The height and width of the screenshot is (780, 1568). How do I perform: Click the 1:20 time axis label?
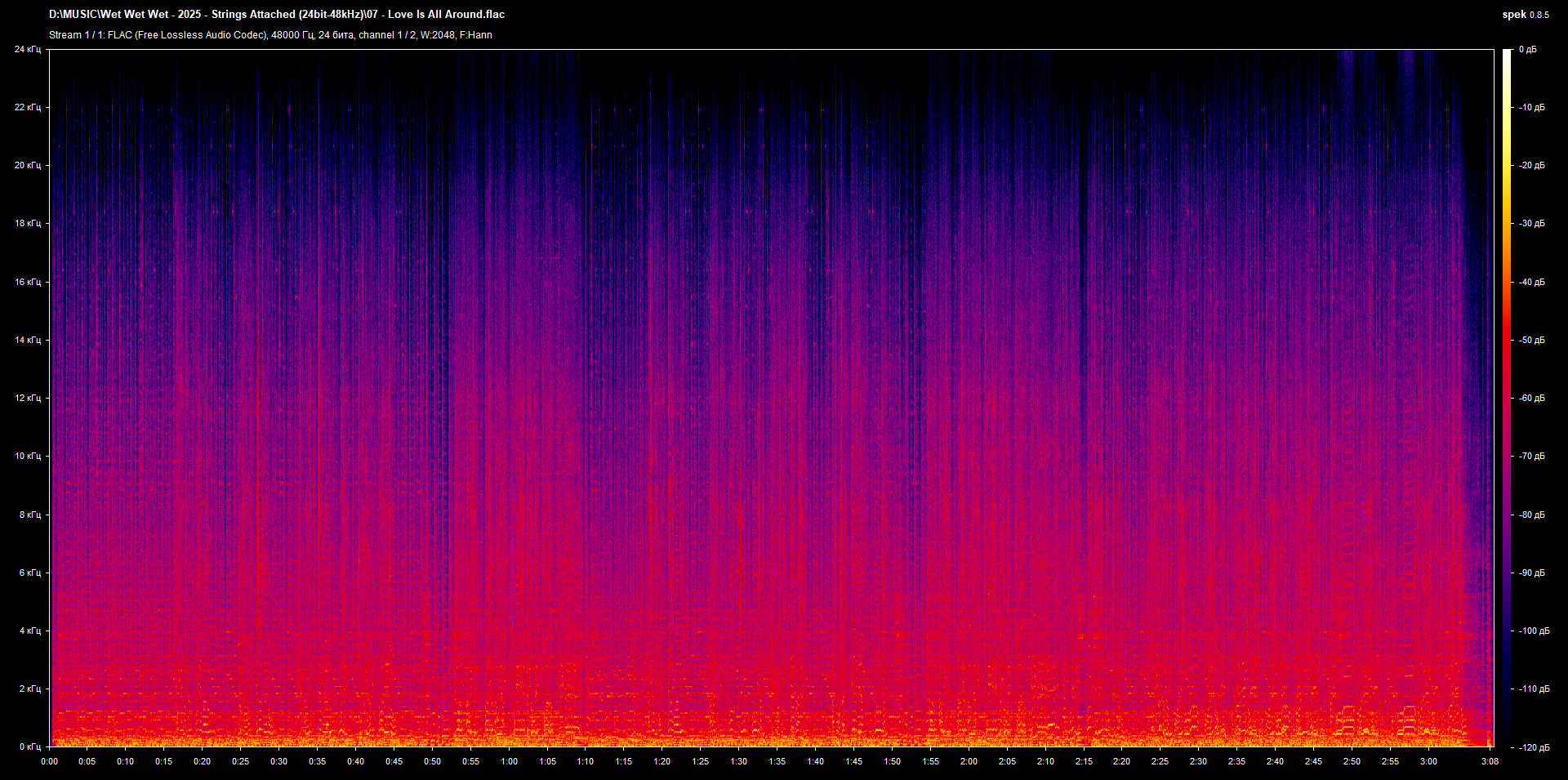662,762
